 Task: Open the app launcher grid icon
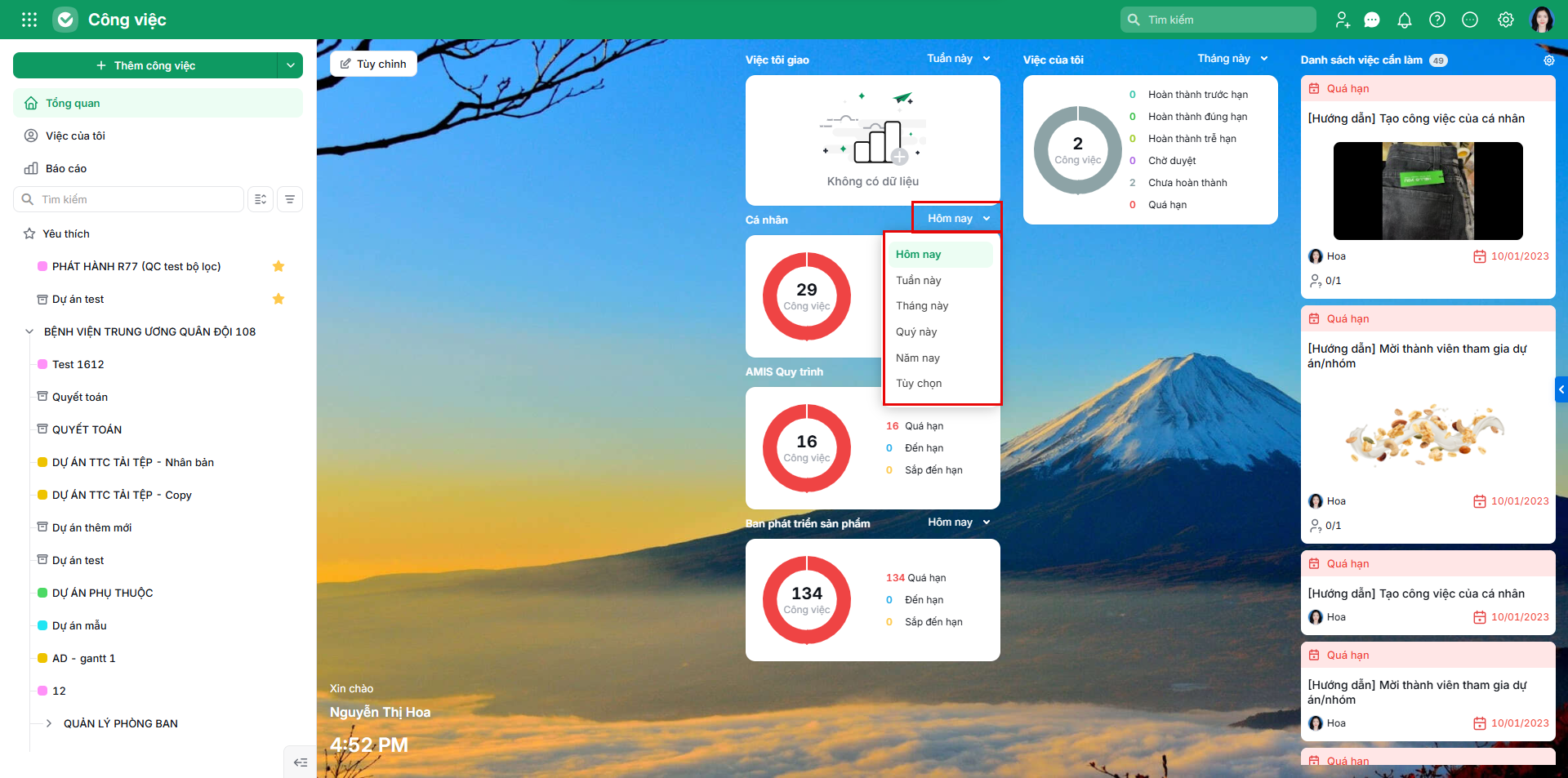pos(29,20)
